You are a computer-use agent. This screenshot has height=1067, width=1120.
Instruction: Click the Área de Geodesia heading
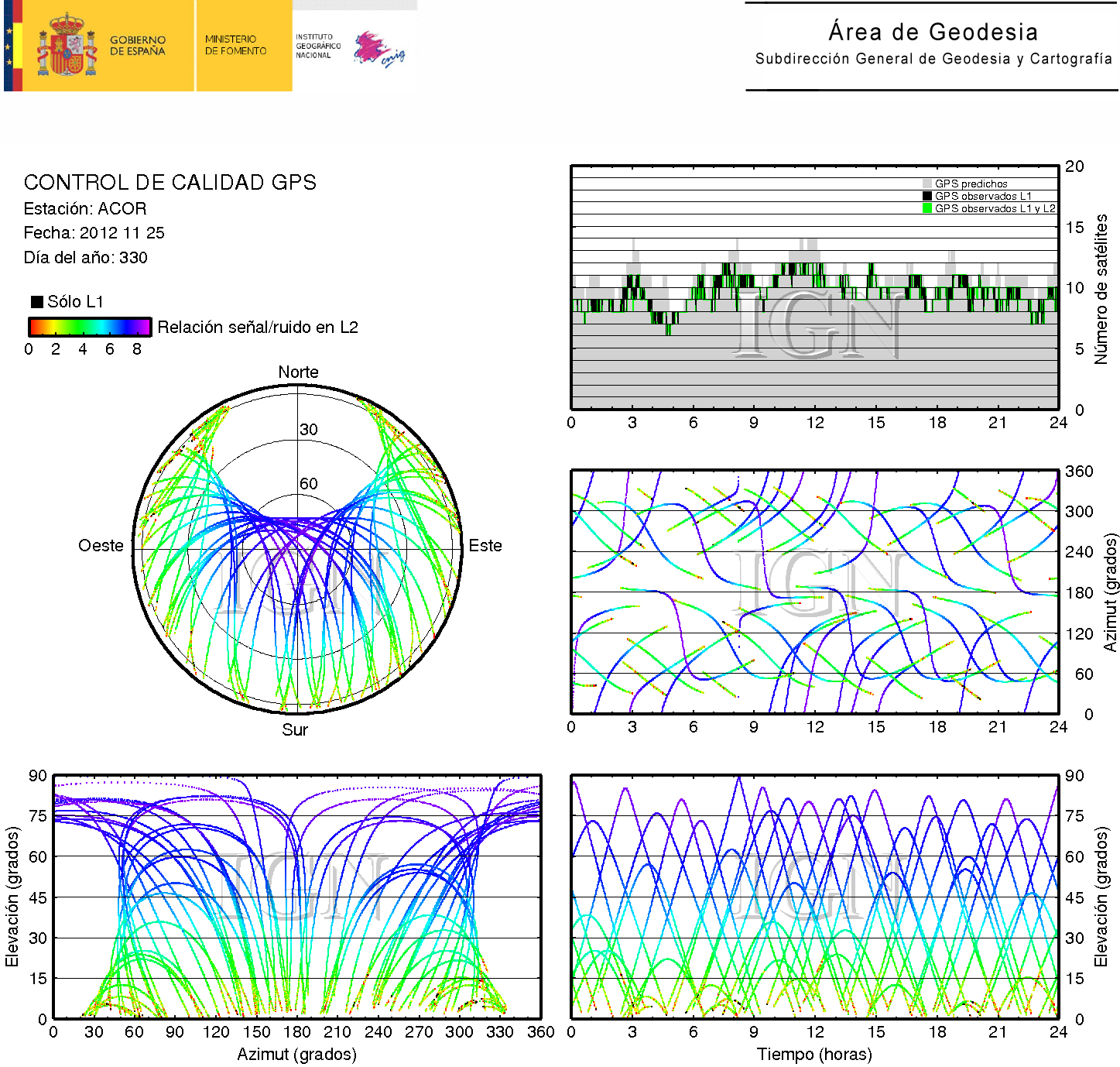[933, 32]
